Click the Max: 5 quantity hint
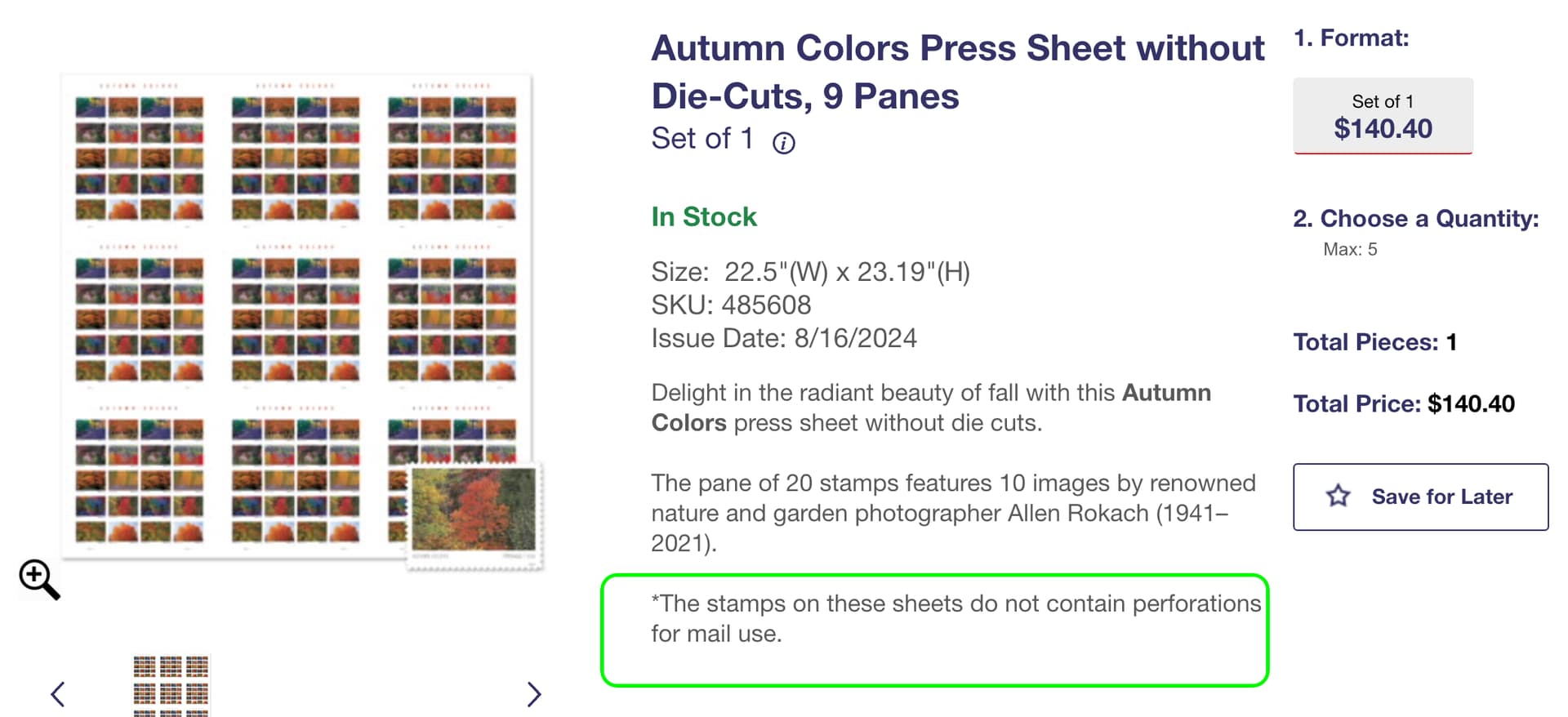This screenshot has height=717, width=1568. click(1349, 250)
